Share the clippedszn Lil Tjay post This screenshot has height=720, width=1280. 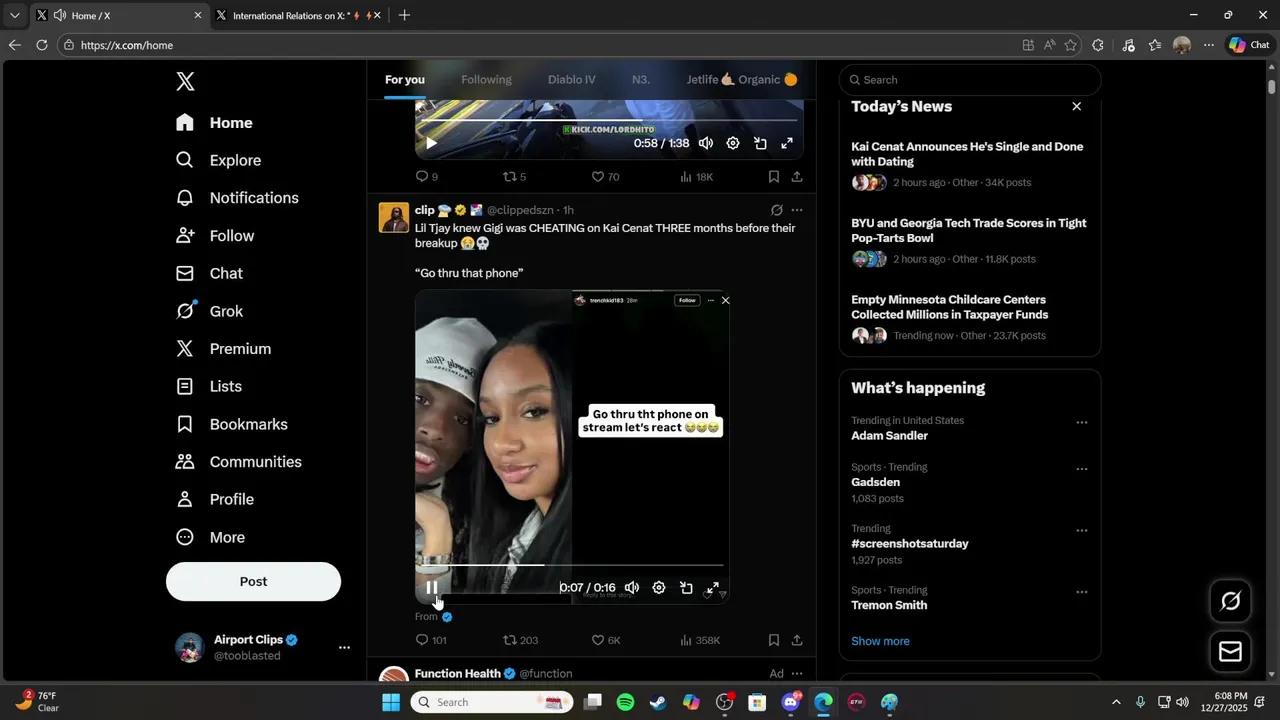pyautogui.click(x=797, y=640)
